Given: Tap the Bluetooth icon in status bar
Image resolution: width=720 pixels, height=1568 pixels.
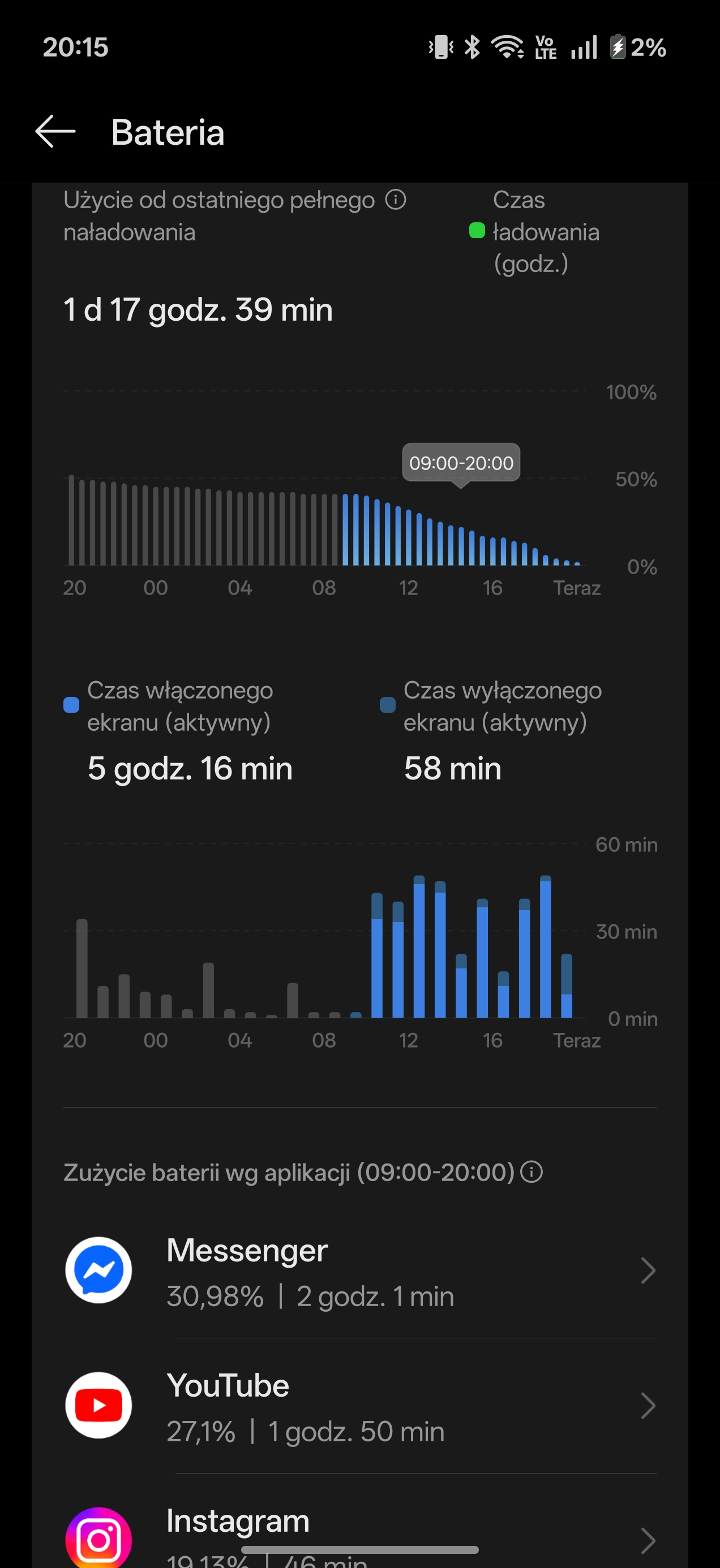Looking at the screenshot, I should pyautogui.click(x=472, y=47).
